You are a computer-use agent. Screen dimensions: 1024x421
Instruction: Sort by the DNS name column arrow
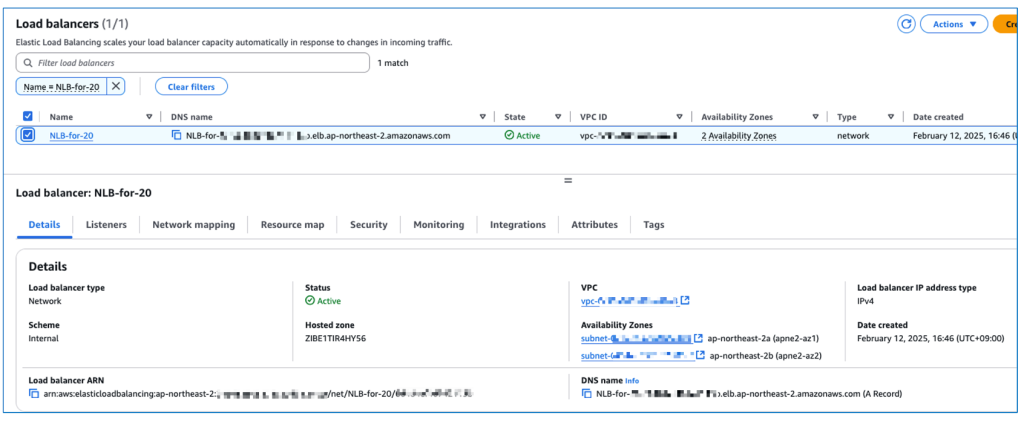(483, 117)
